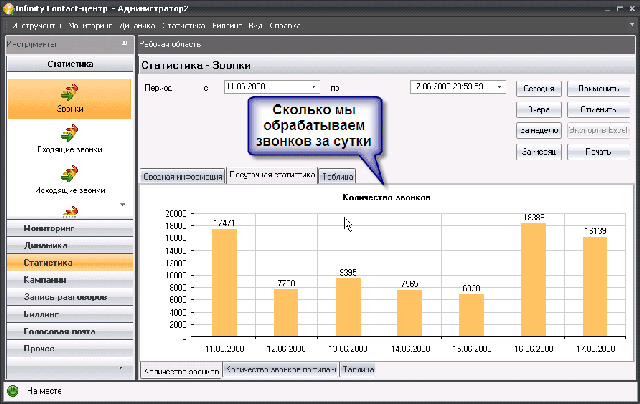
Task: Select Прочее in the navigation pane
Action: (70, 349)
